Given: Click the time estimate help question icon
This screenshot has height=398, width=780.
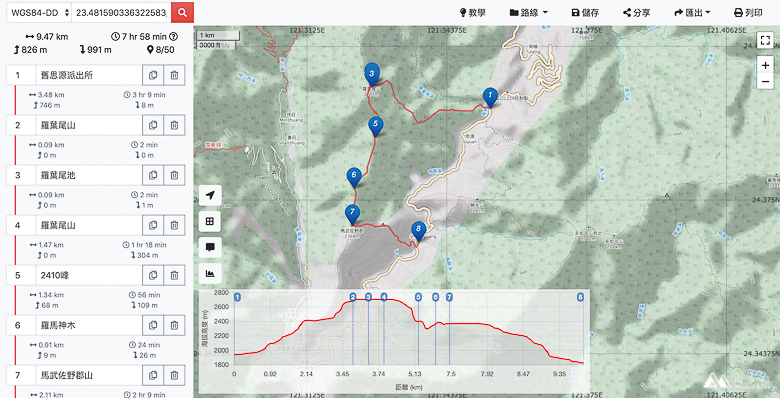Looking at the screenshot, I should (174, 36).
